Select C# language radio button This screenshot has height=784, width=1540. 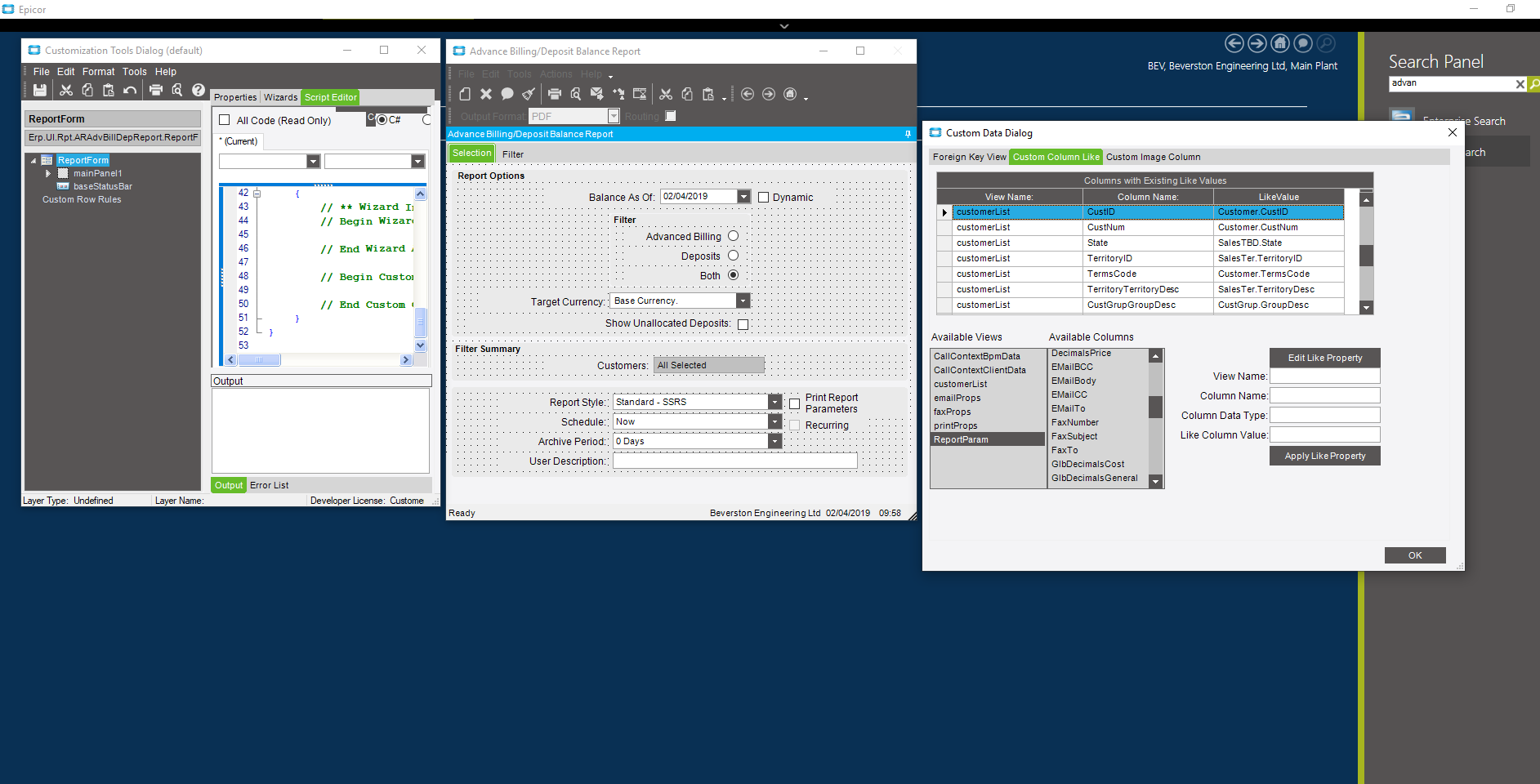(382, 120)
